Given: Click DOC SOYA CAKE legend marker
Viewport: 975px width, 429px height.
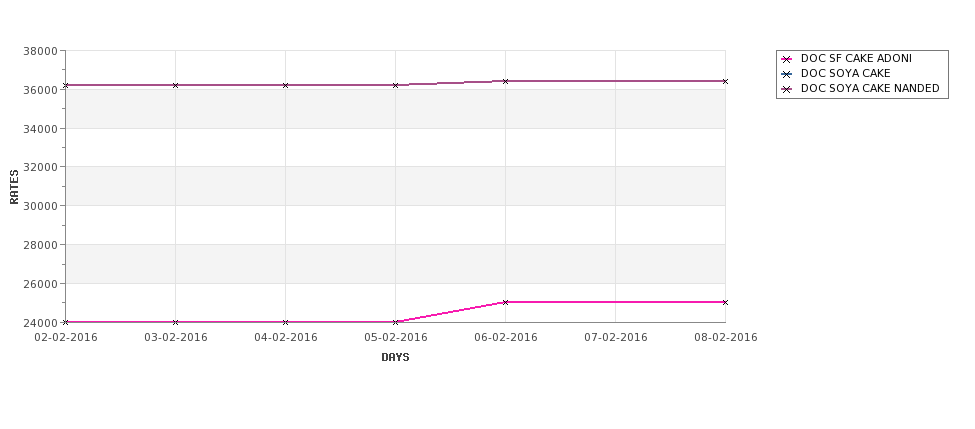Looking at the screenshot, I should [787, 74].
